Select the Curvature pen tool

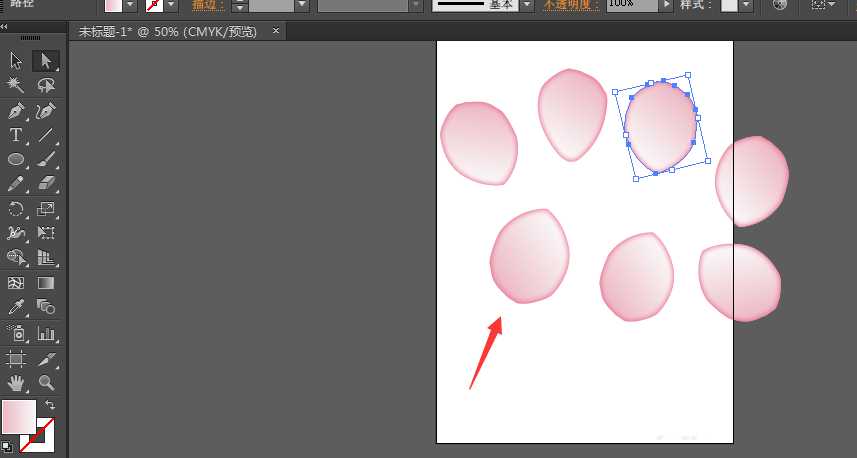[x=46, y=111]
